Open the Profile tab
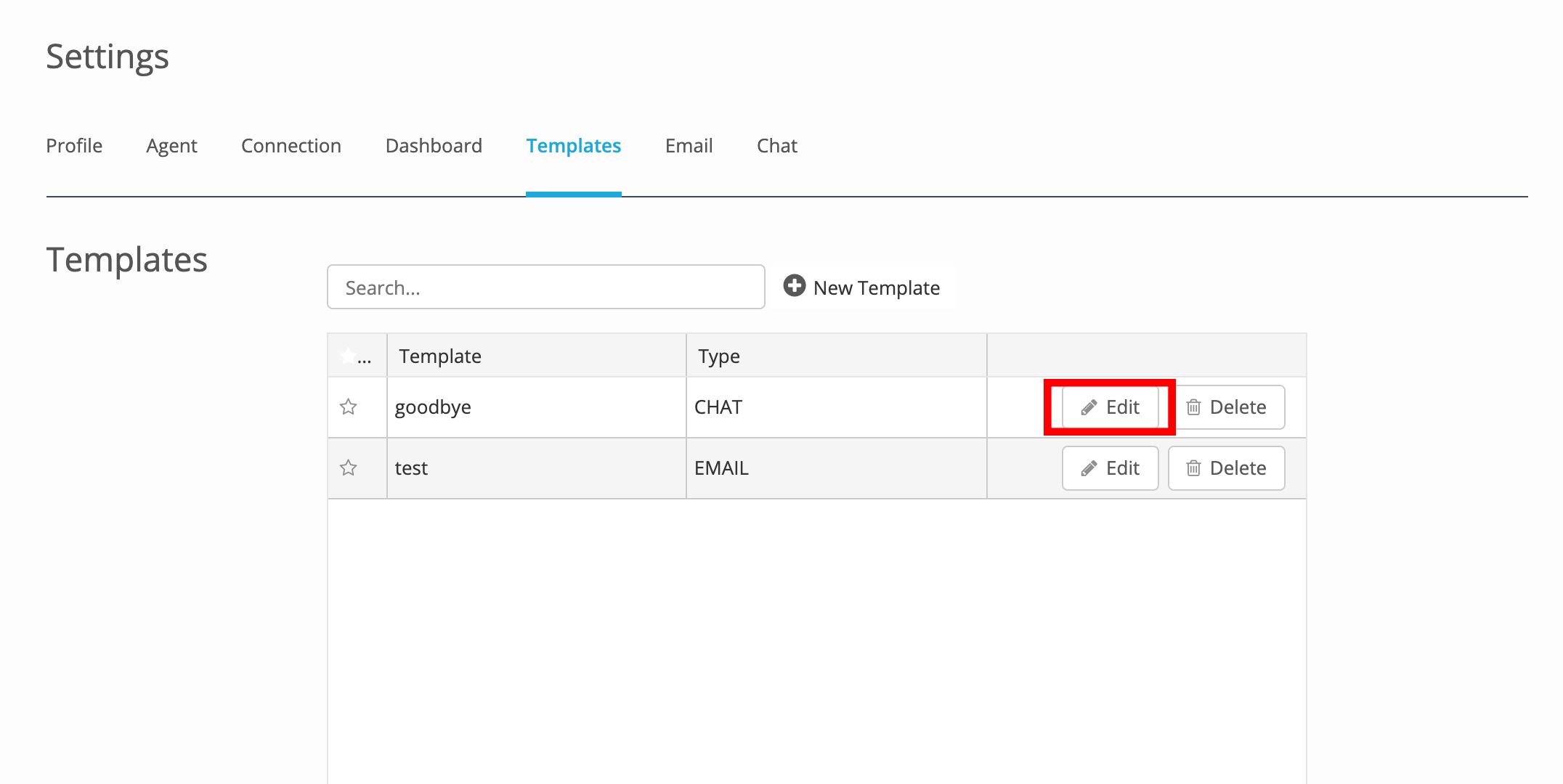This screenshot has width=1563, height=784. click(x=74, y=146)
